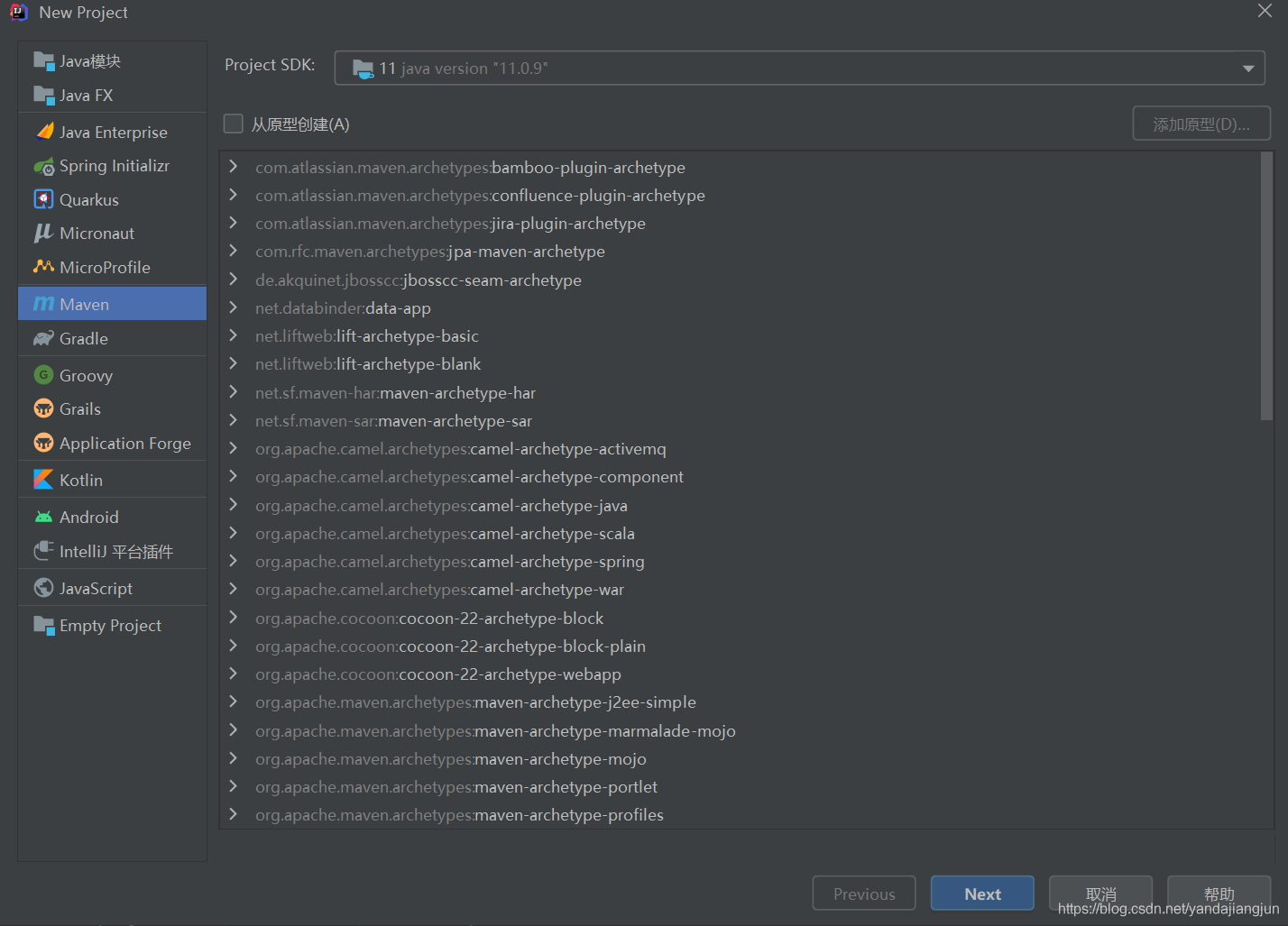Screen dimensions: 1288x926
Task: Click the Micronaut icon
Action: [43, 233]
